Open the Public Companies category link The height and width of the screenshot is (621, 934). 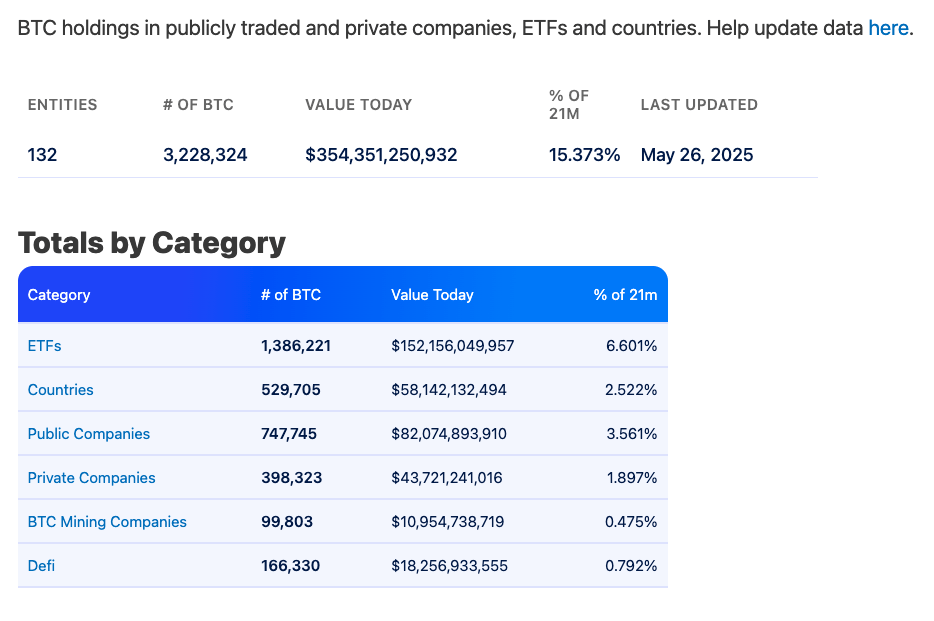[x=88, y=434]
